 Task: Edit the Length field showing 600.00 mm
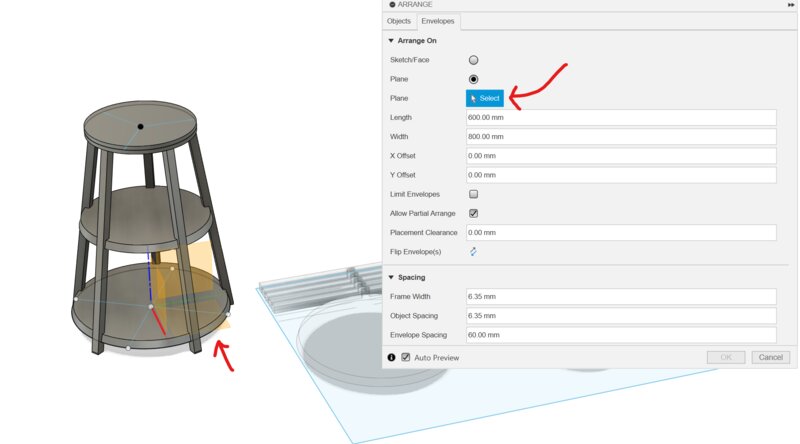(x=621, y=117)
